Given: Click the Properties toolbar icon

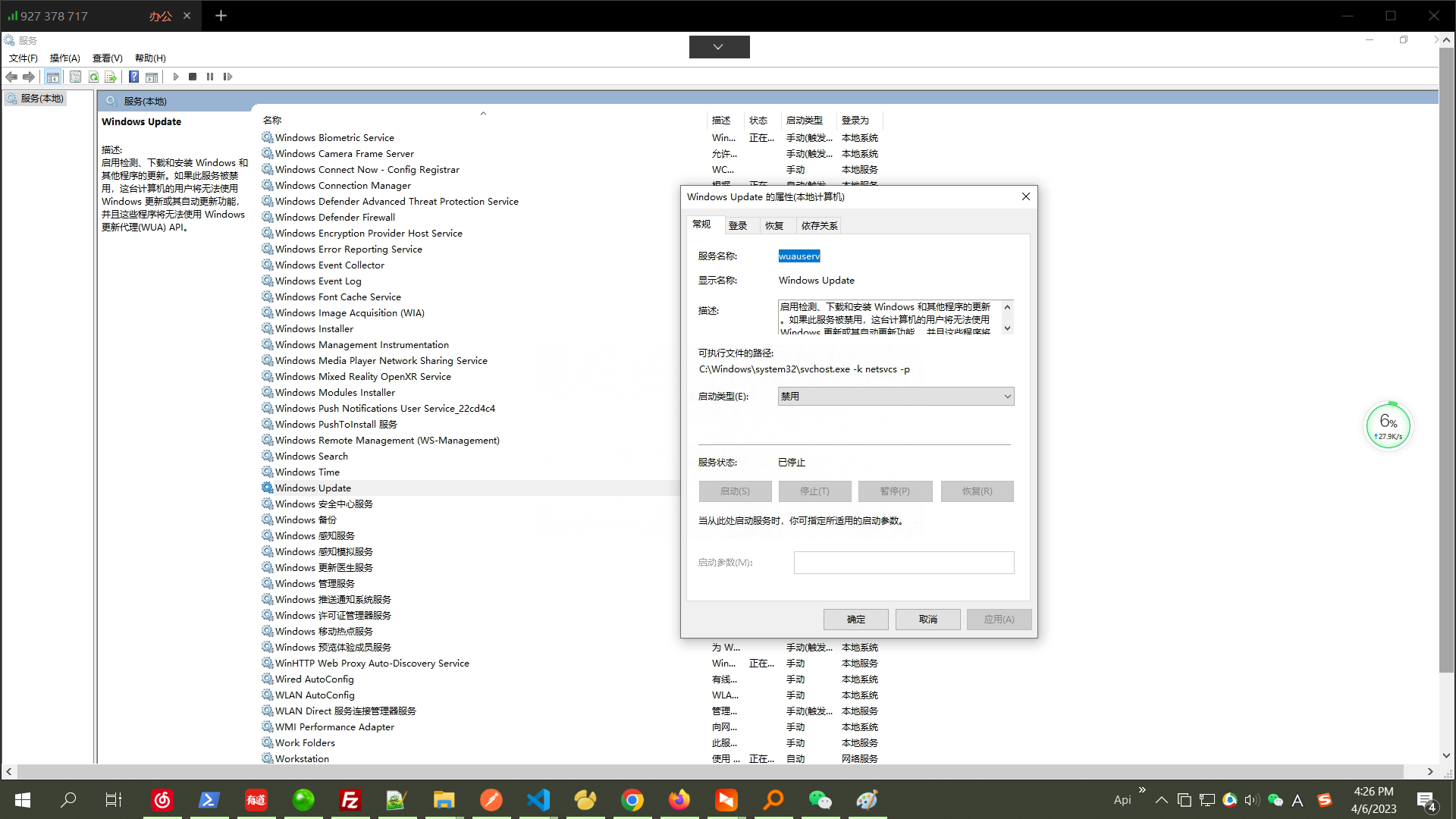Looking at the screenshot, I should tap(75, 77).
